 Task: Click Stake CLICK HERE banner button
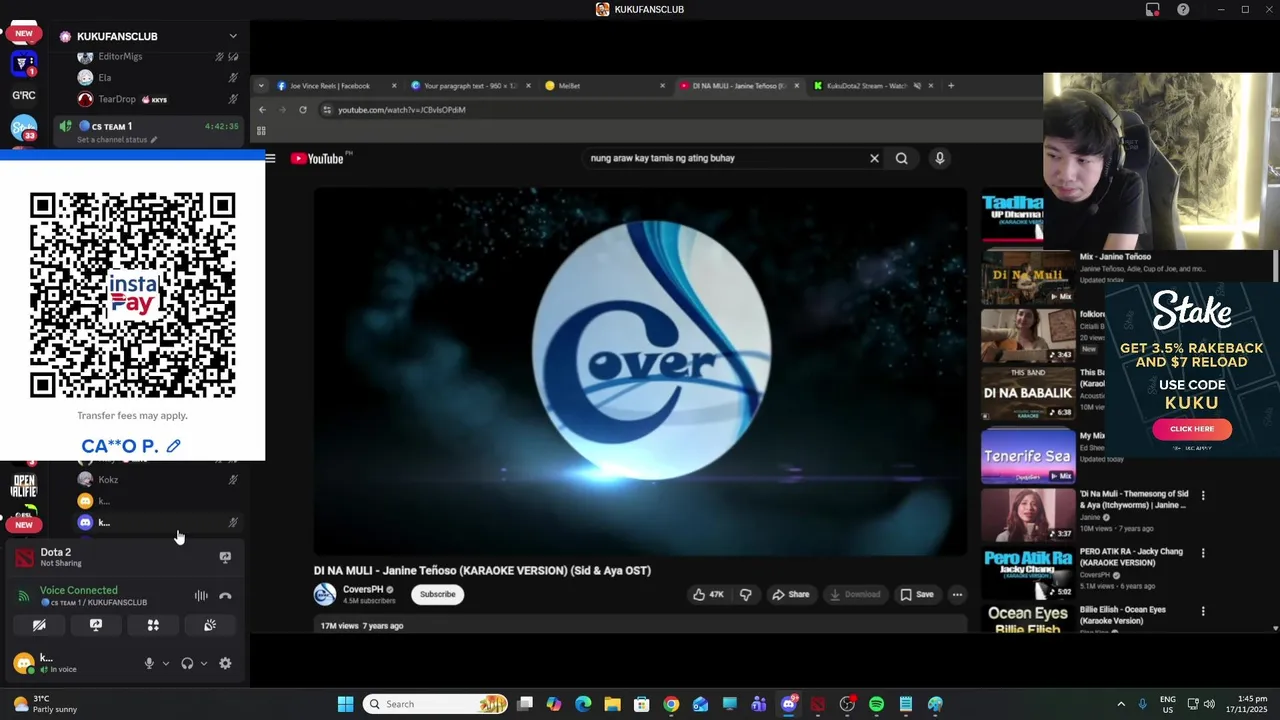pos(1191,429)
